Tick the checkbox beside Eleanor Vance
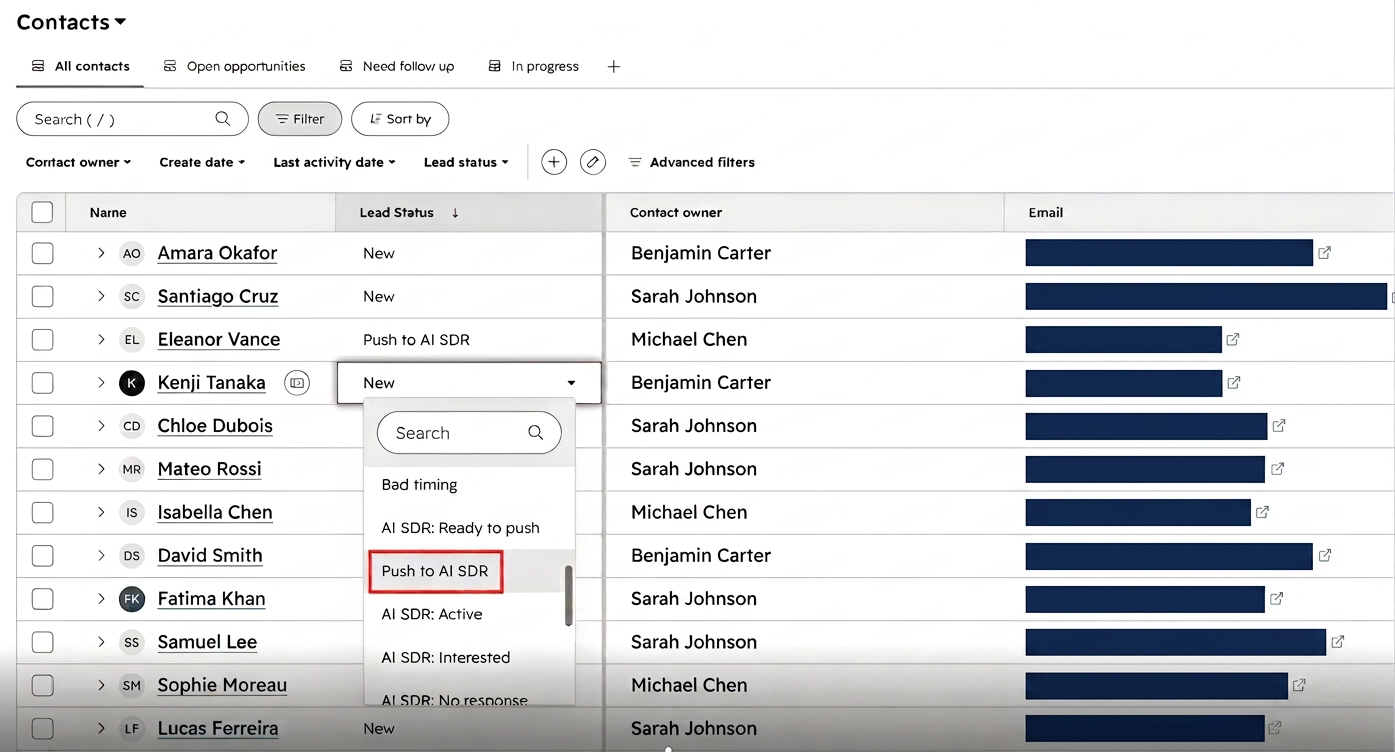This screenshot has width=1395, height=752. (x=42, y=340)
